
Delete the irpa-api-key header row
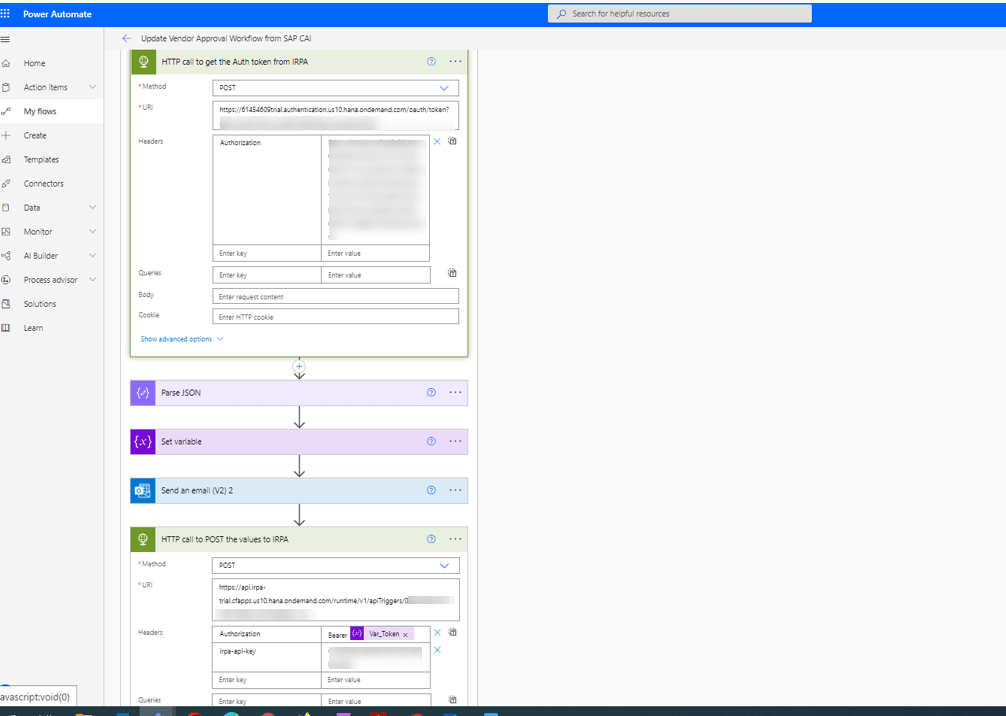(x=437, y=650)
